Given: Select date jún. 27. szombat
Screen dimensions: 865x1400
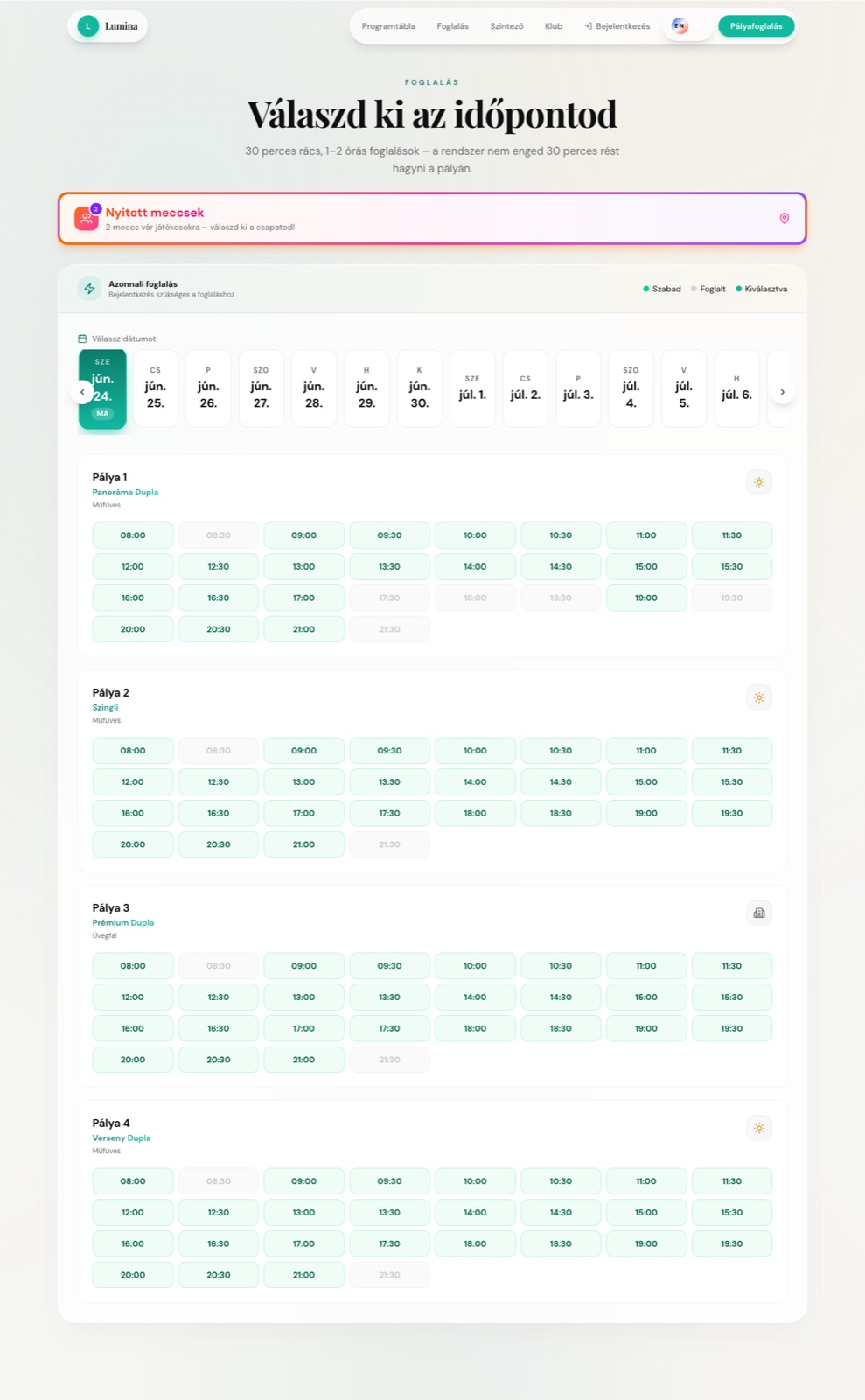Looking at the screenshot, I should [261, 388].
